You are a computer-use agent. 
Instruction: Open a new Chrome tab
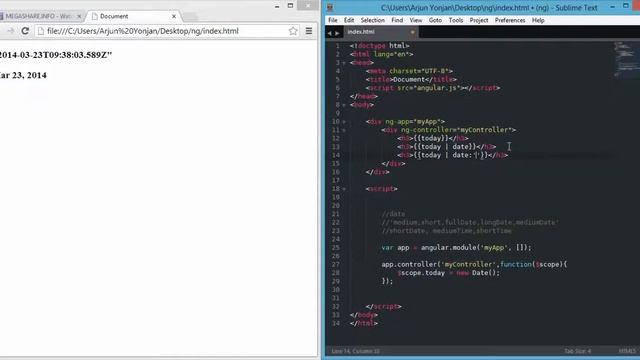(190, 17)
